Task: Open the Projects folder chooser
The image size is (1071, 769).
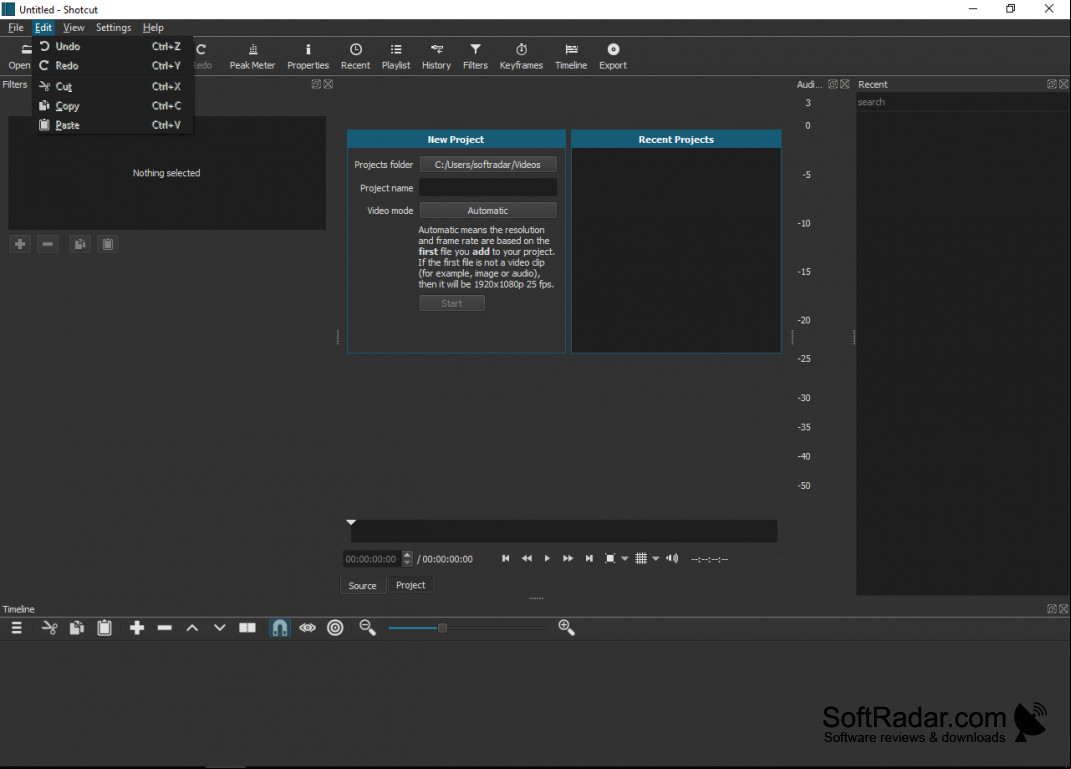Action: [x=488, y=165]
